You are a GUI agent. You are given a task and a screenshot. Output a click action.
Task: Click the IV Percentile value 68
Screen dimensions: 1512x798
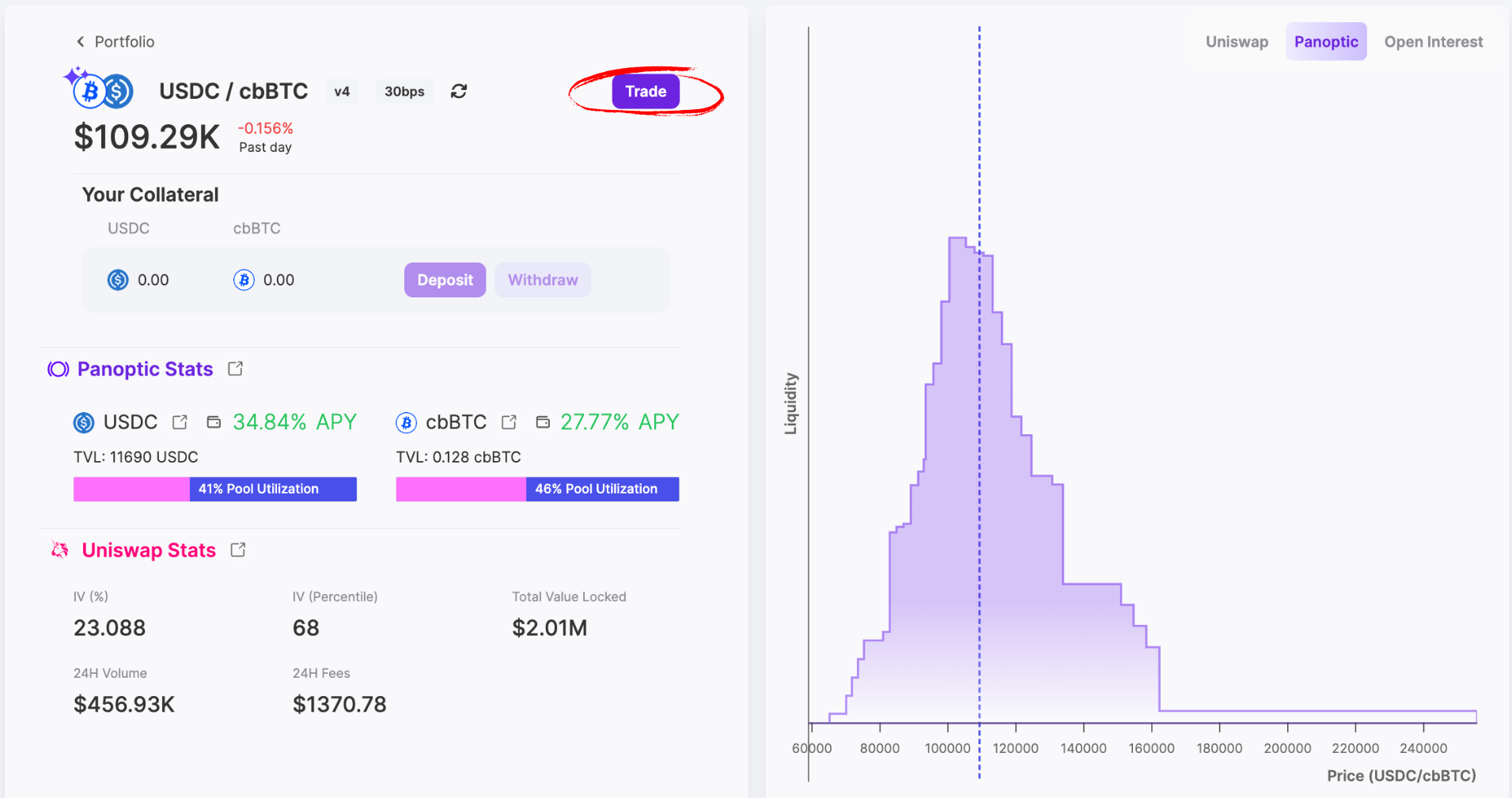pos(305,628)
